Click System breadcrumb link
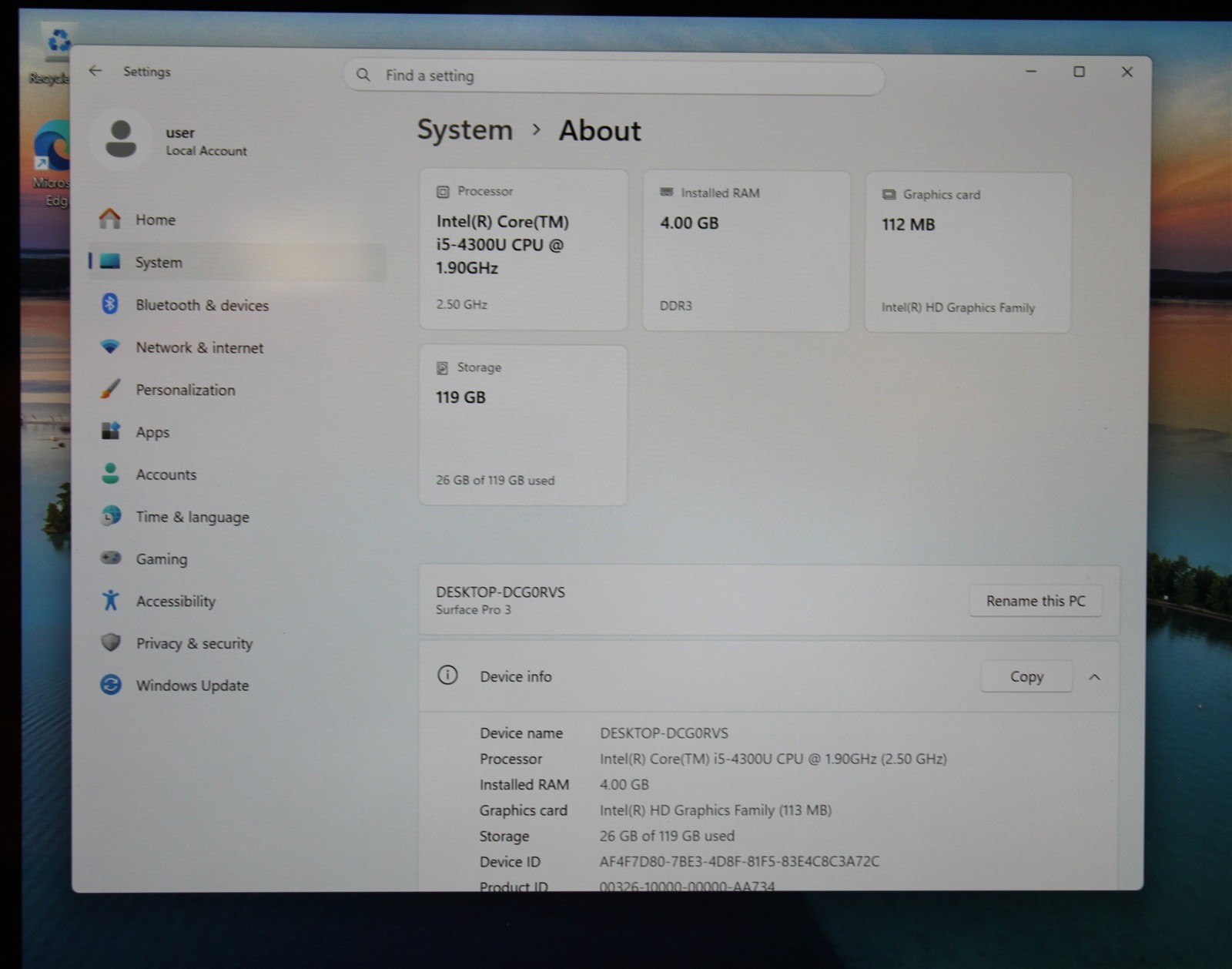1232x969 pixels. tap(465, 129)
